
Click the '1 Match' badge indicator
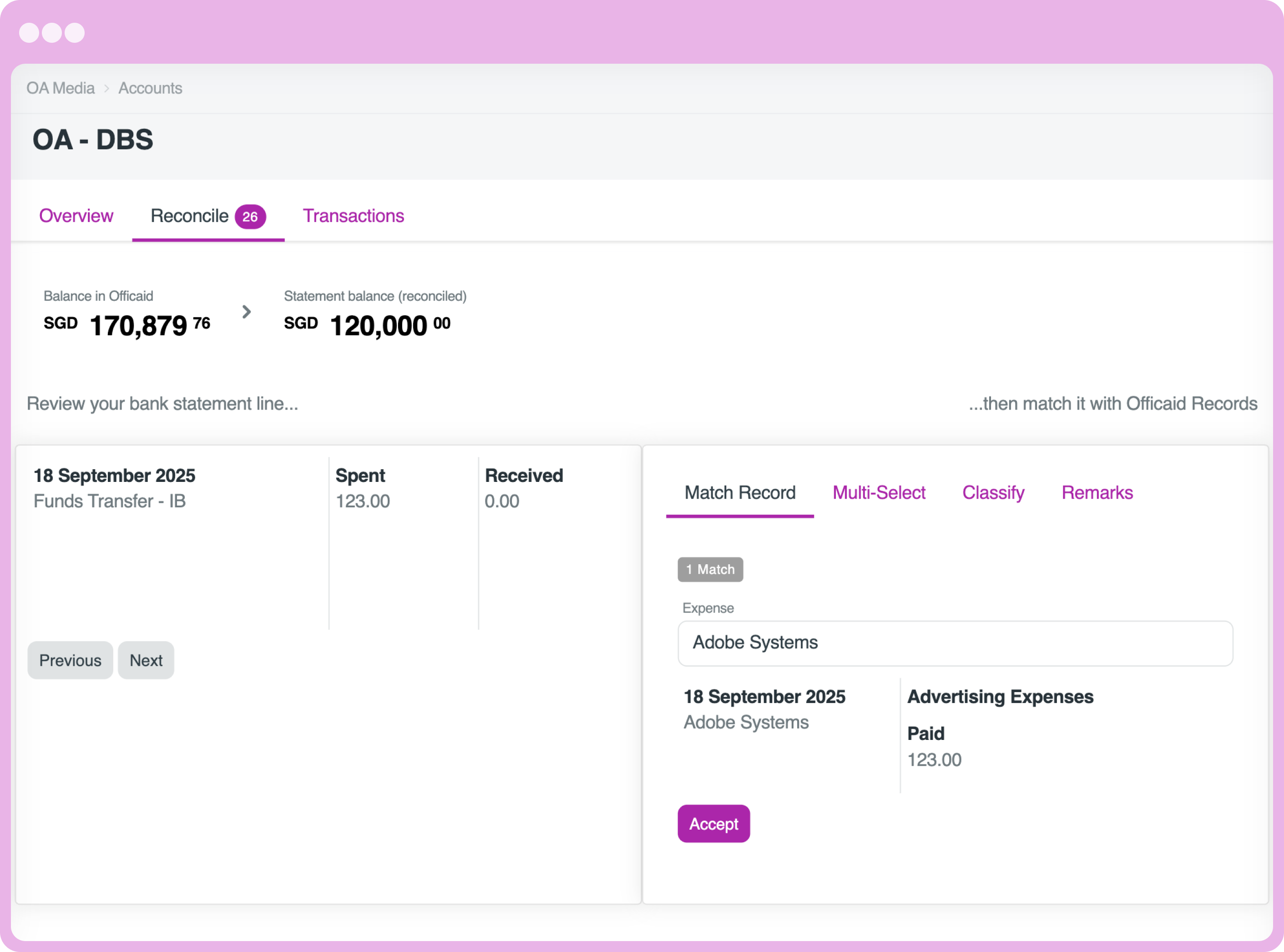click(710, 569)
